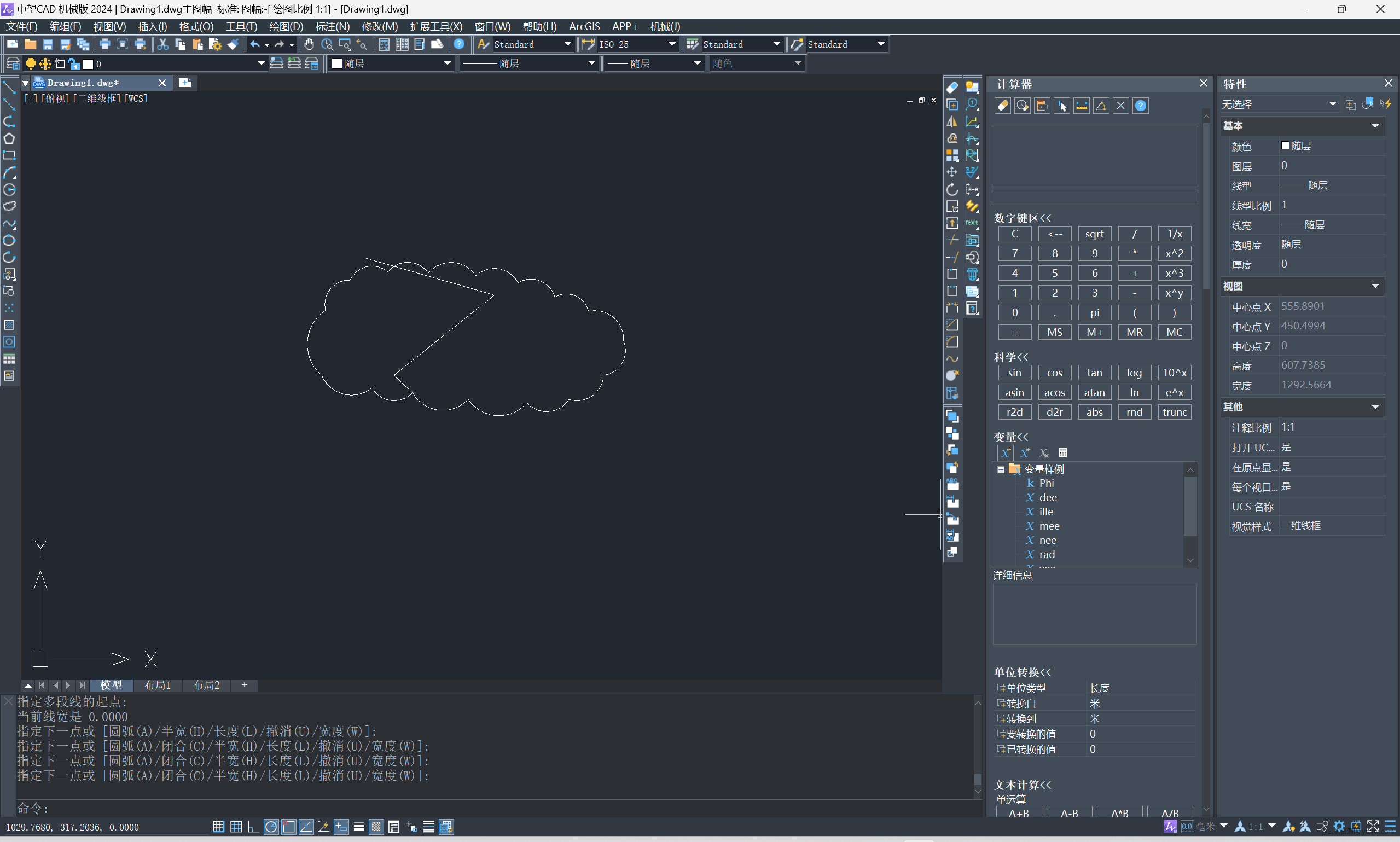
Task: Click the sqrt calculator button
Action: pyautogui.click(x=1094, y=234)
